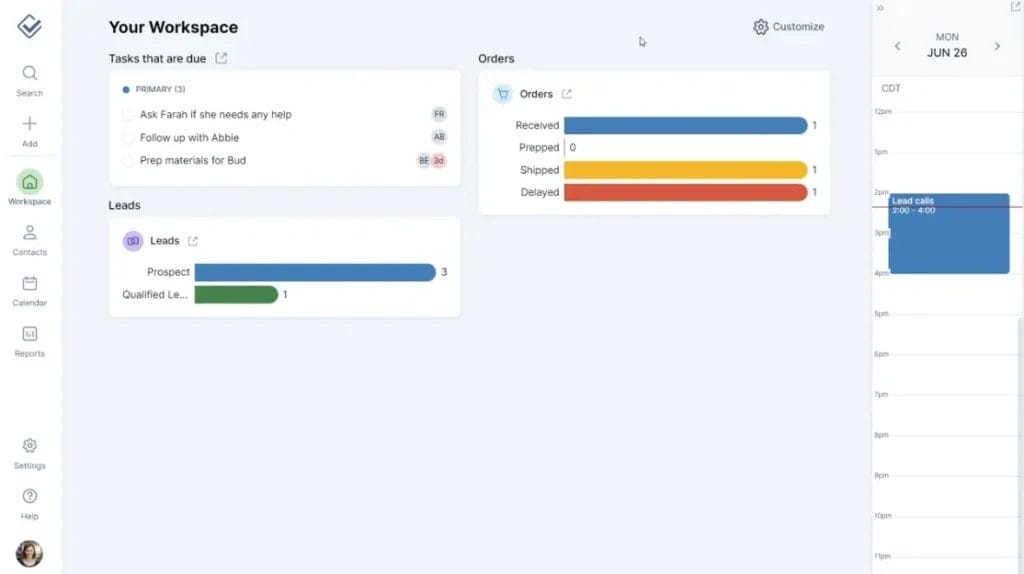Go to previous day in calendar
The width and height of the screenshot is (1024, 574).
coord(897,46)
